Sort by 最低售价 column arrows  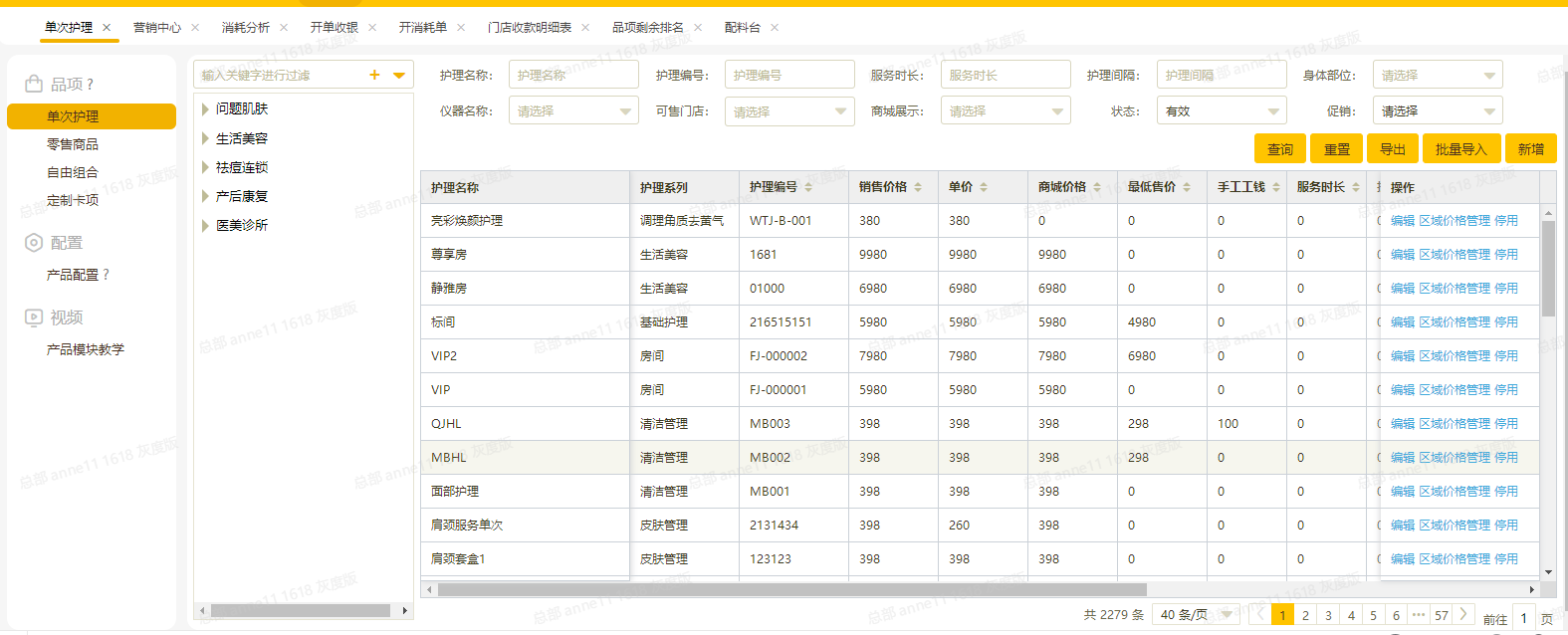[x=1187, y=187]
